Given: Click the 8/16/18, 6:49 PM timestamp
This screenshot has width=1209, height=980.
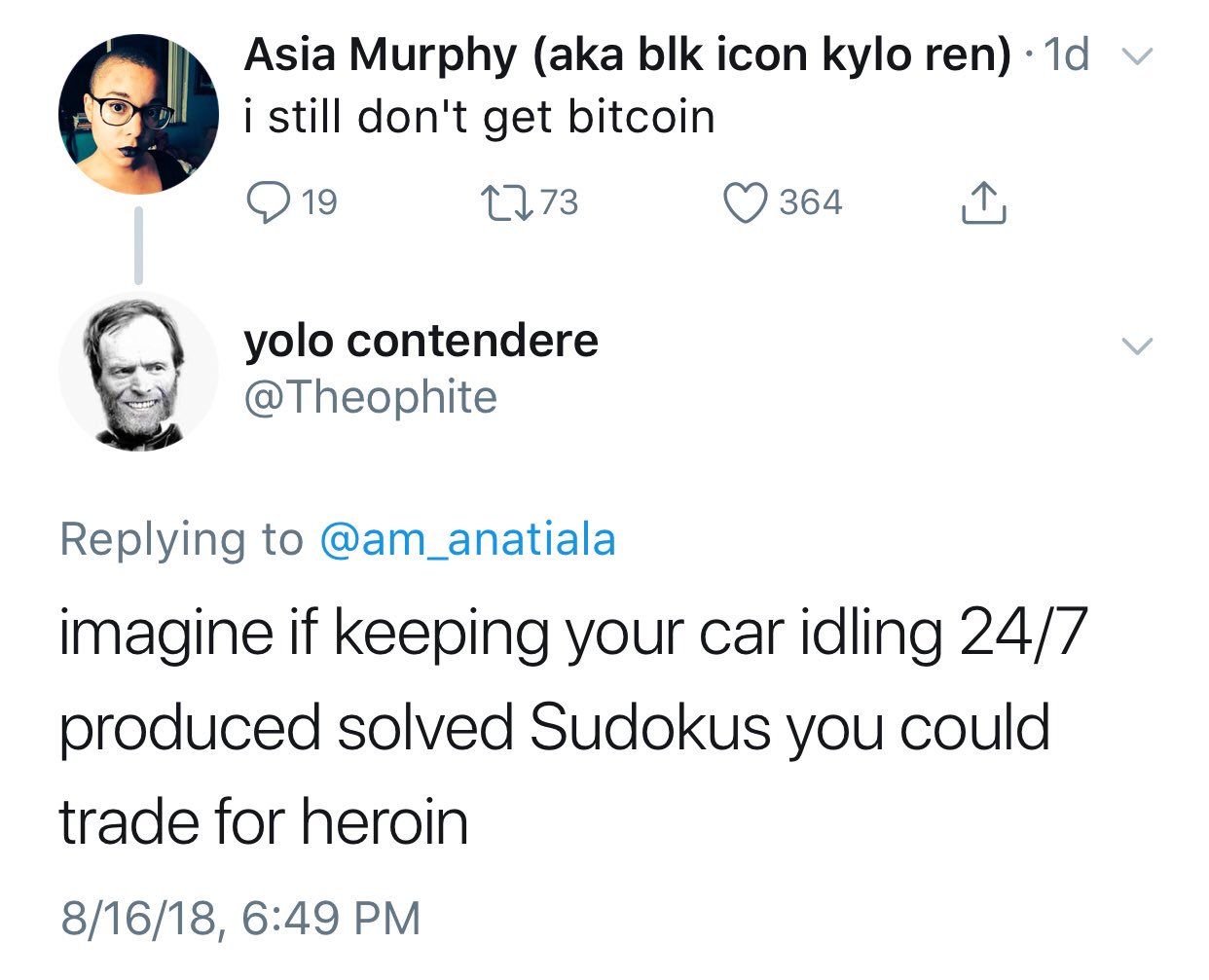Looking at the screenshot, I should [x=240, y=918].
